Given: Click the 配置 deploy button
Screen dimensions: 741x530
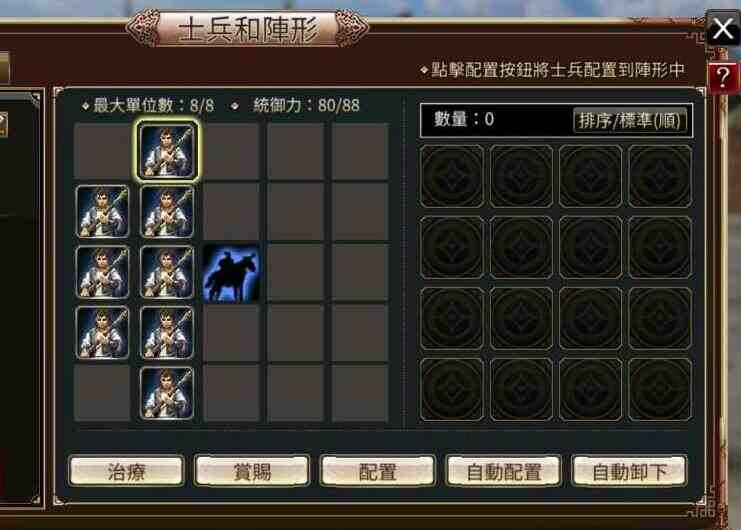Looking at the screenshot, I should tap(378, 471).
